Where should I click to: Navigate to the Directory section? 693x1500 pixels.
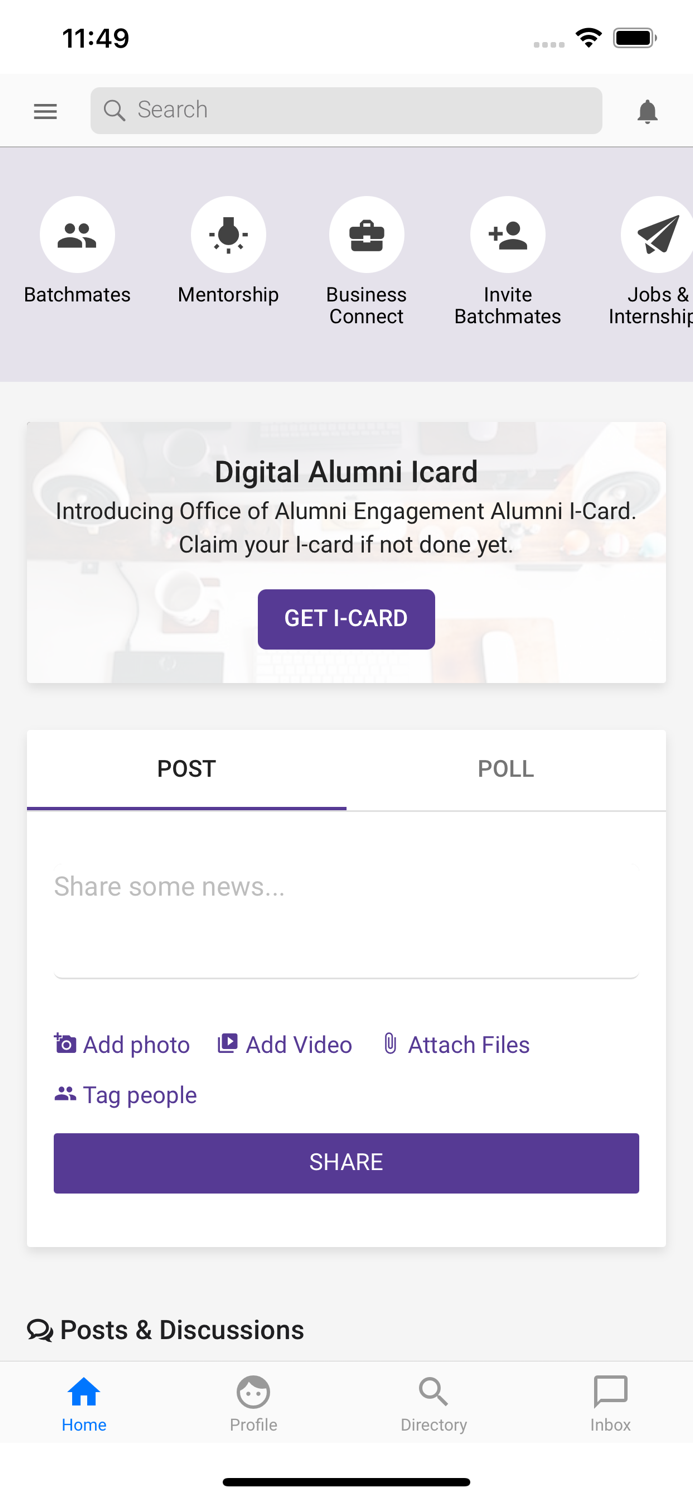433,1402
